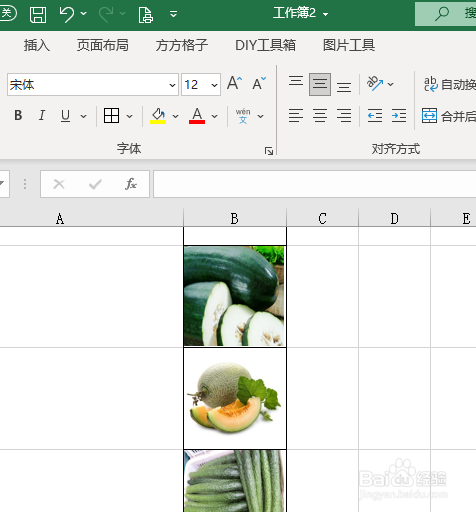Open text orientation dropdown
The height and width of the screenshot is (512, 476).
click(x=391, y=84)
